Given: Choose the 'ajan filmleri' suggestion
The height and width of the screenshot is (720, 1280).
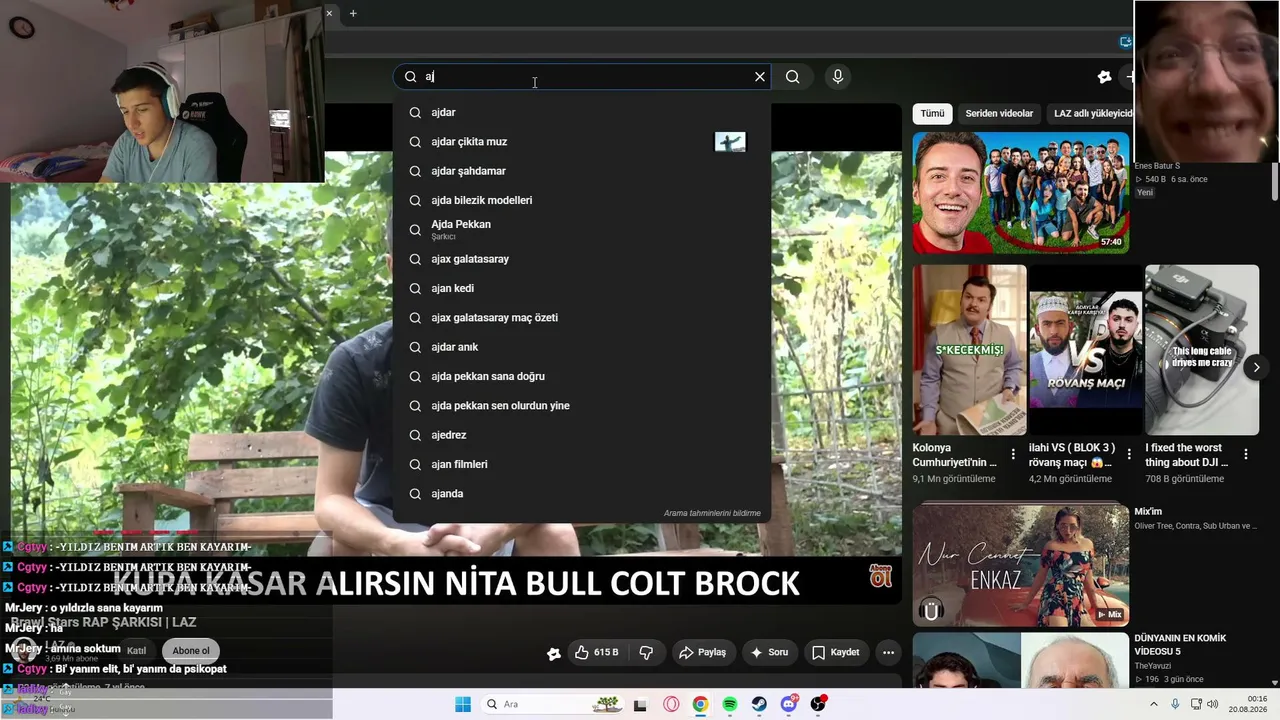Looking at the screenshot, I should click(x=581, y=464).
